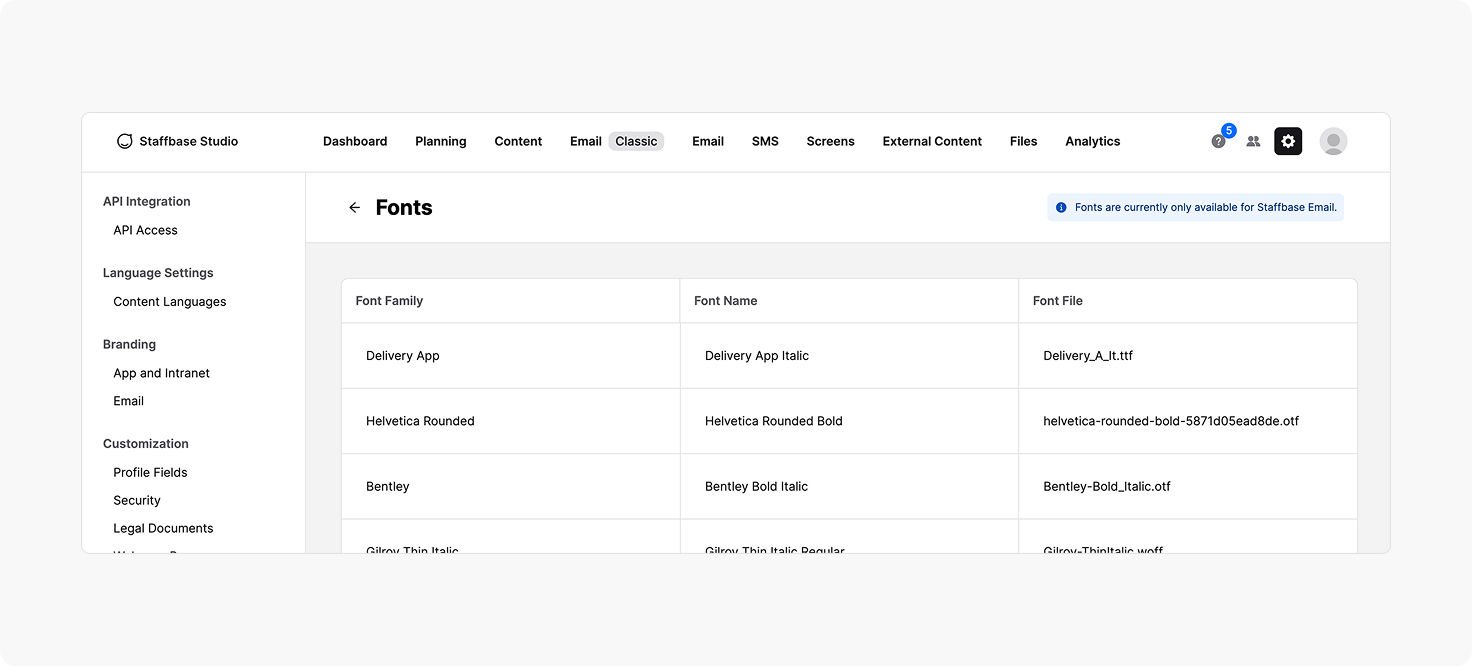The width and height of the screenshot is (1472, 666).
Task: Open Legal Documents in the sidebar
Action: [x=163, y=528]
